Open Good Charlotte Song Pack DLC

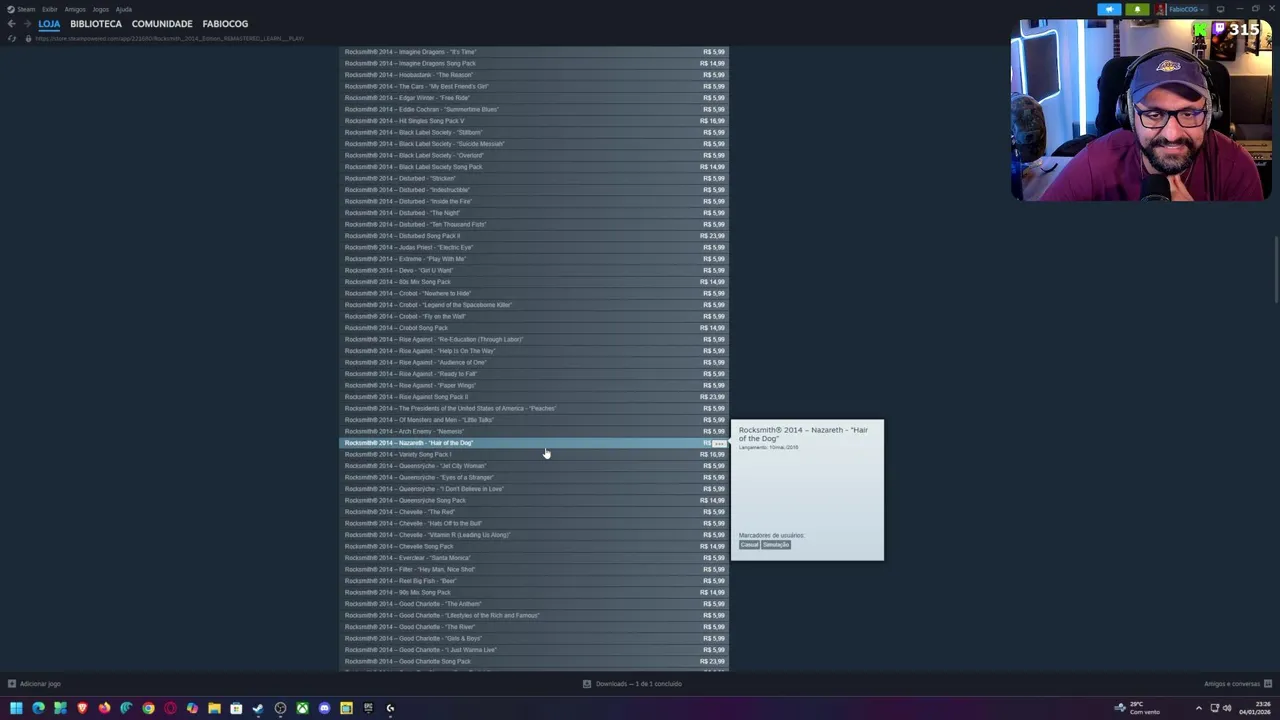tap(535, 661)
